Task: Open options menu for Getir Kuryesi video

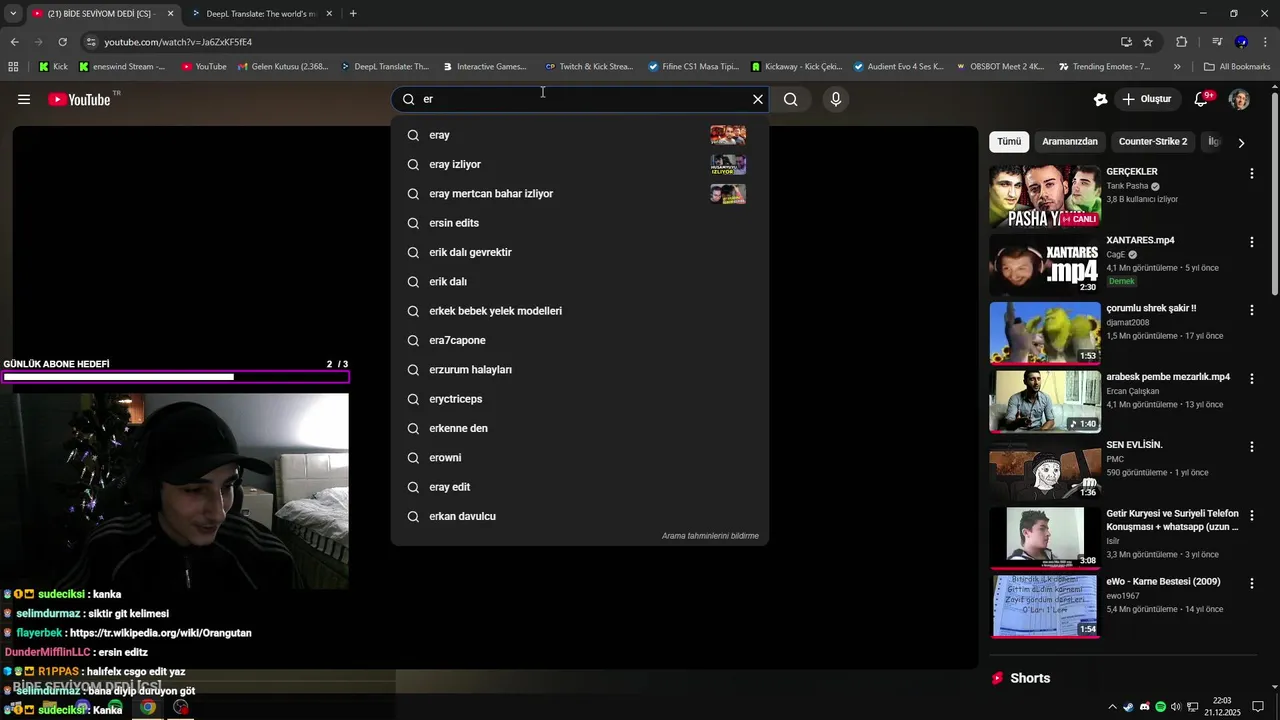Action: (x=1251, y=515)
